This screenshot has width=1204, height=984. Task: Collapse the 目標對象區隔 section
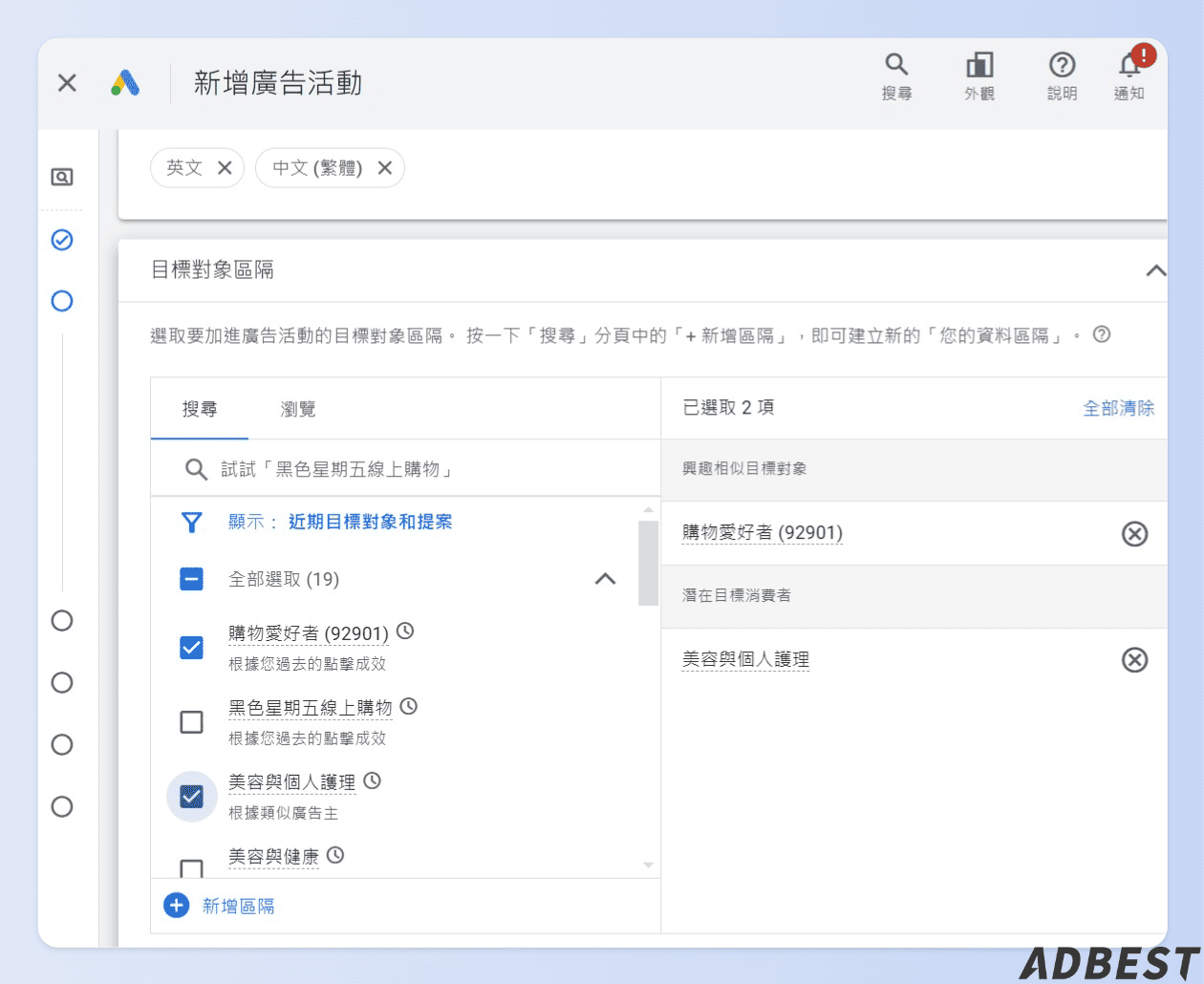1155,270
